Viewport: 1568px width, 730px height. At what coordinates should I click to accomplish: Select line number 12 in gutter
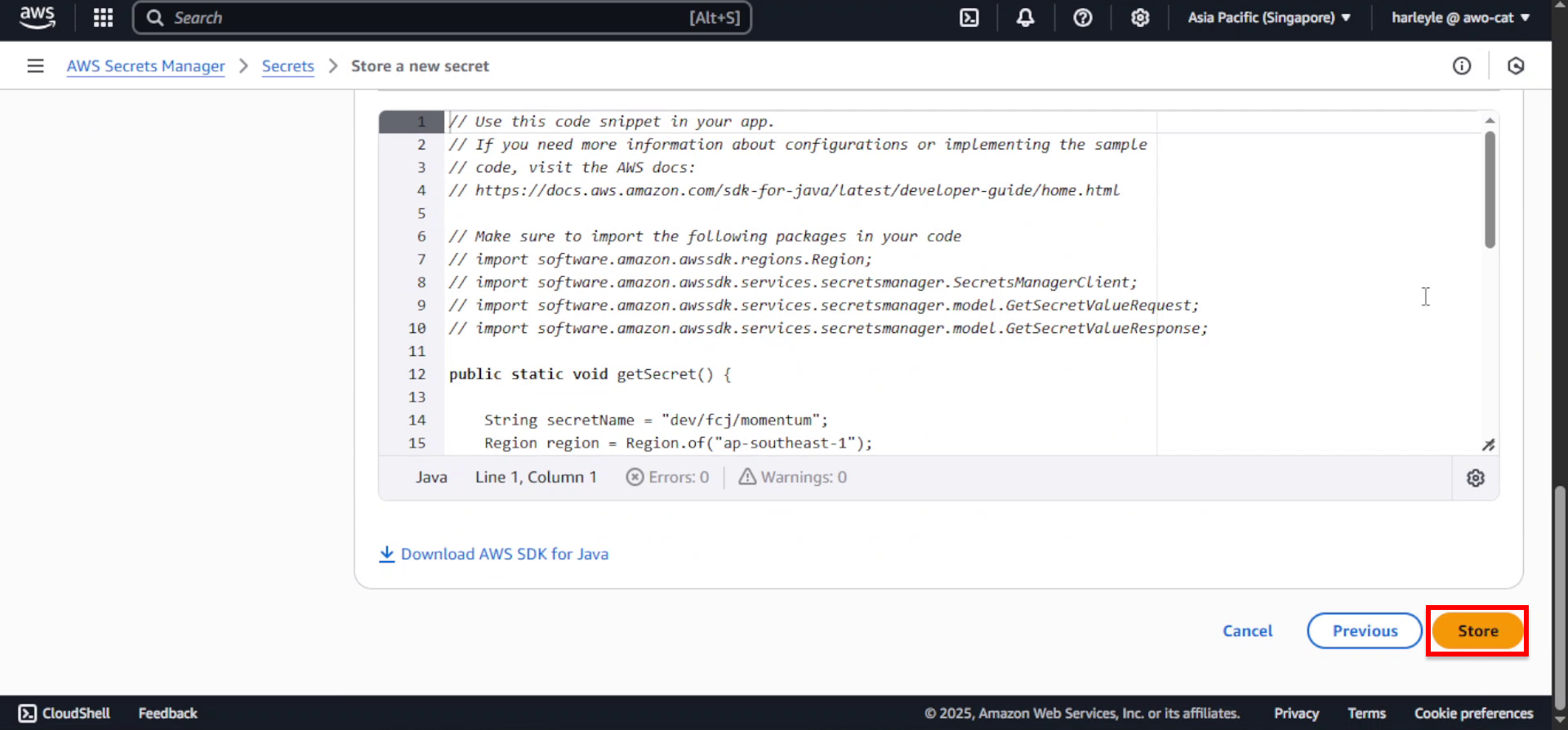point(416,374)
